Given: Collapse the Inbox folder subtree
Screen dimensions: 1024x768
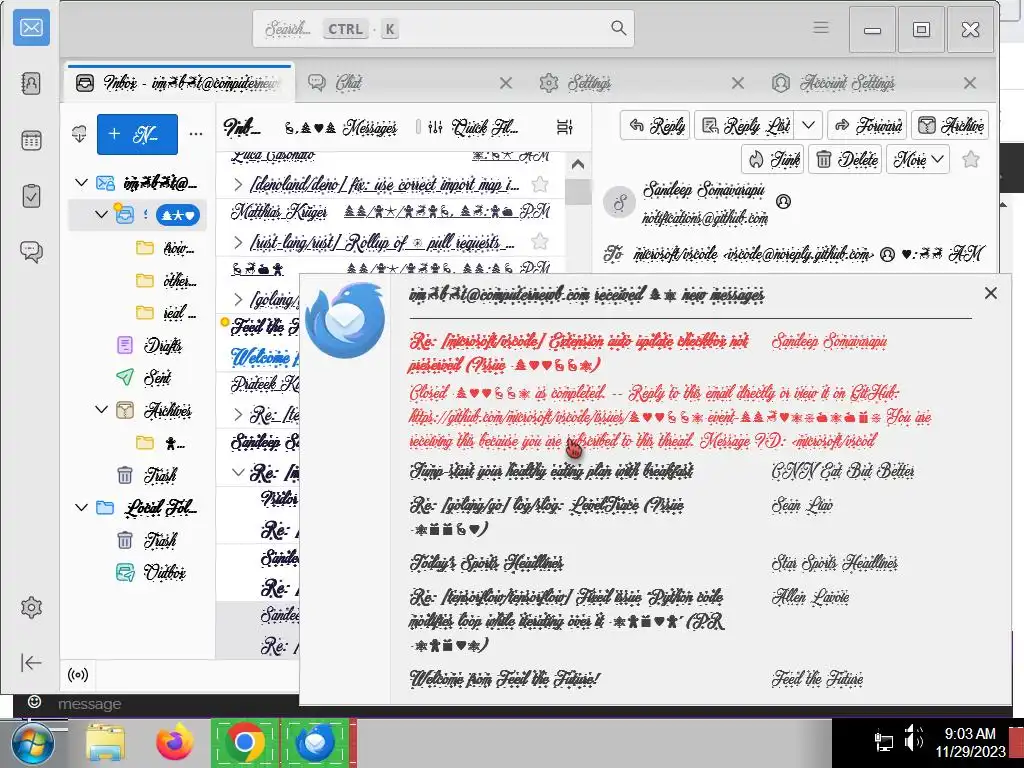Looking at the screenshot, I should coord(101,214).
